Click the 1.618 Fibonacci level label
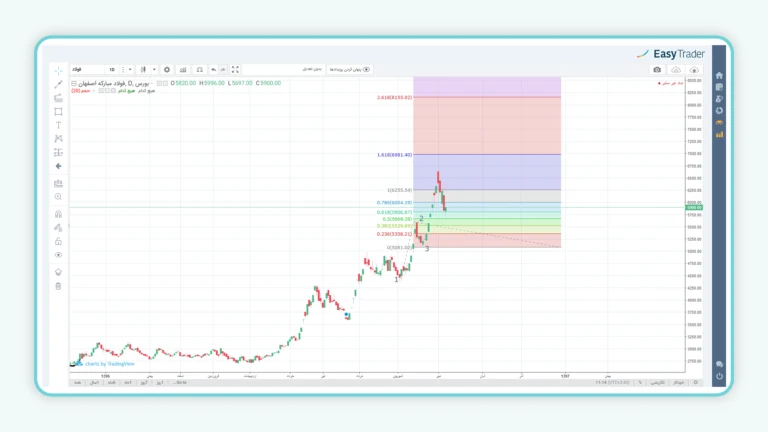The height and width of the screenshot is (432, 768). click(x=394, y=155)
